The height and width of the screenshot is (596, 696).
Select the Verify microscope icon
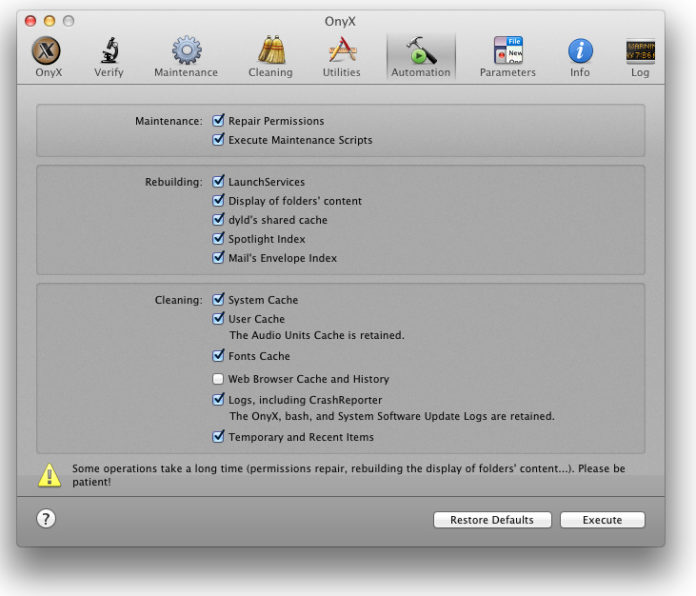point(109,52)
